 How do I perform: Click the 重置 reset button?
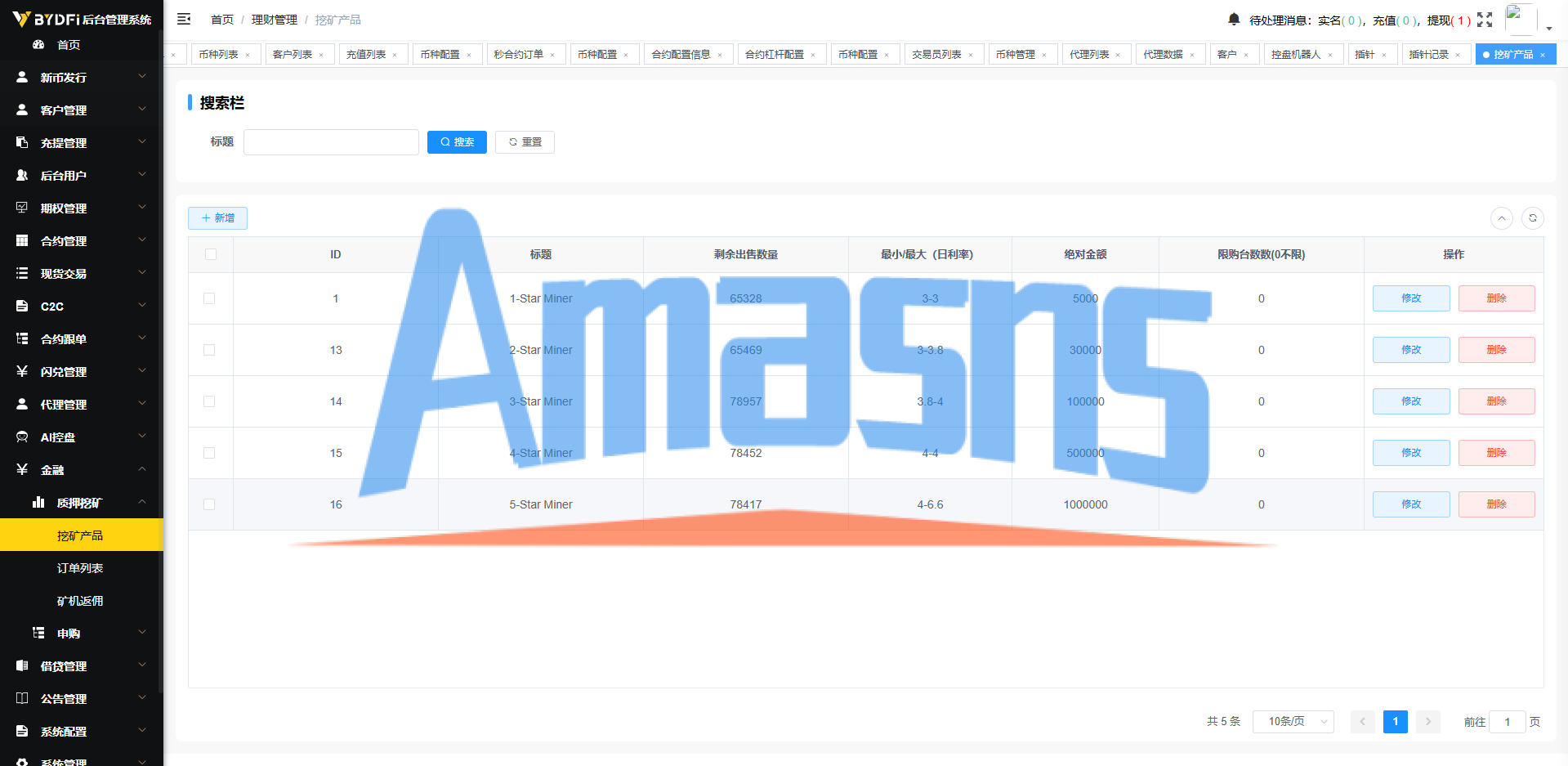point(525,142)
